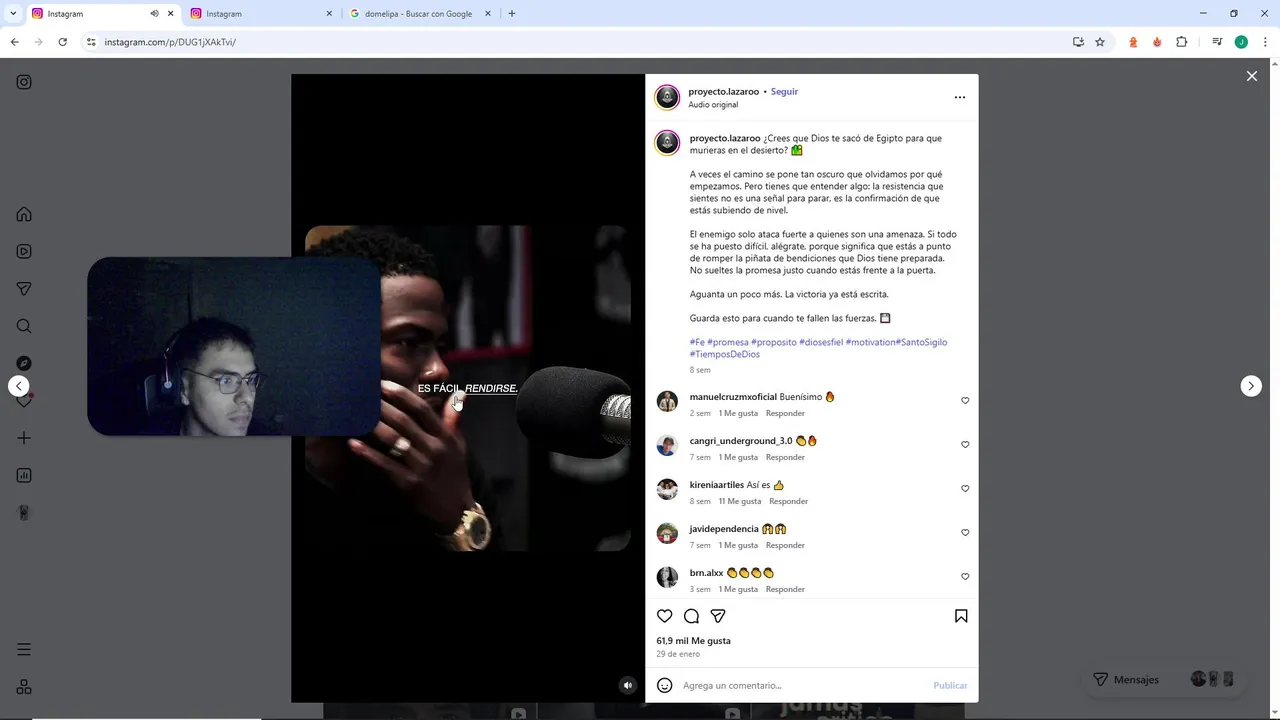This screenshot has height=720, width=1280.
Task: Install app icon in address bar
Action: coord(1078,42)
